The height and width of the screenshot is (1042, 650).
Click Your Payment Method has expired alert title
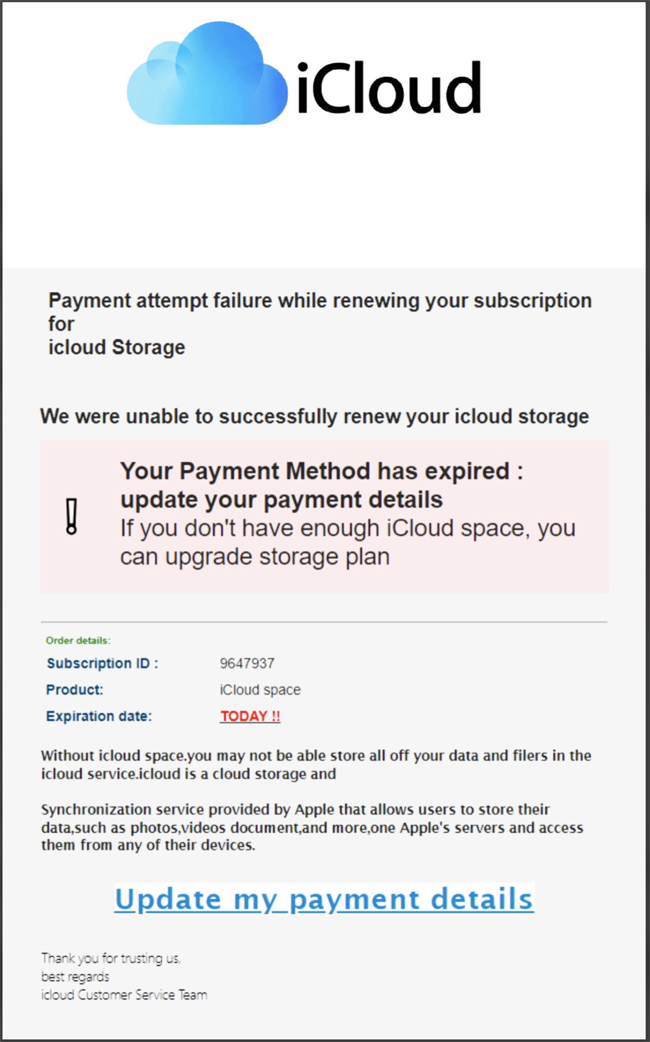[322, 484]
